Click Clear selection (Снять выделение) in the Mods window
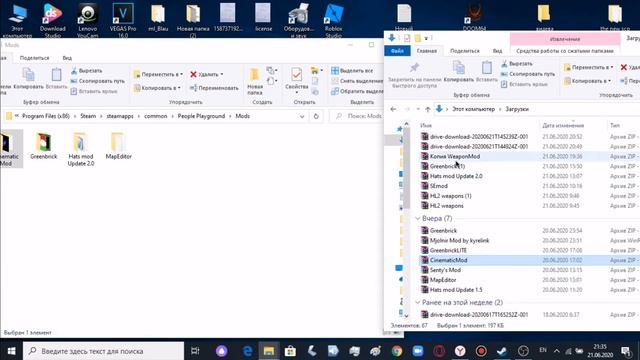 click(357, 81)
